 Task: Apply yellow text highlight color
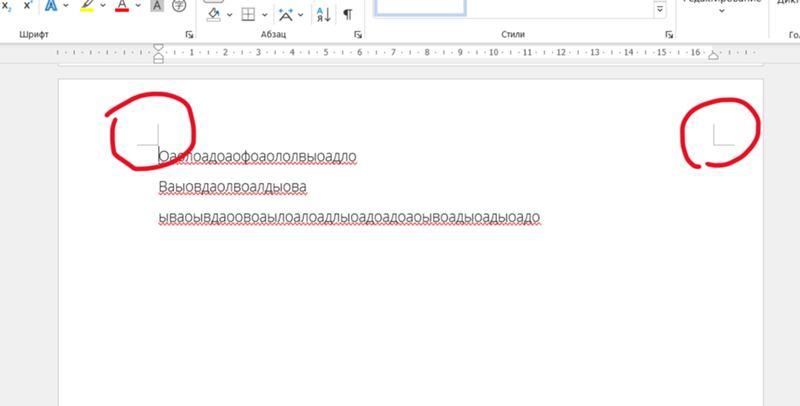click(x=86, y=7)
